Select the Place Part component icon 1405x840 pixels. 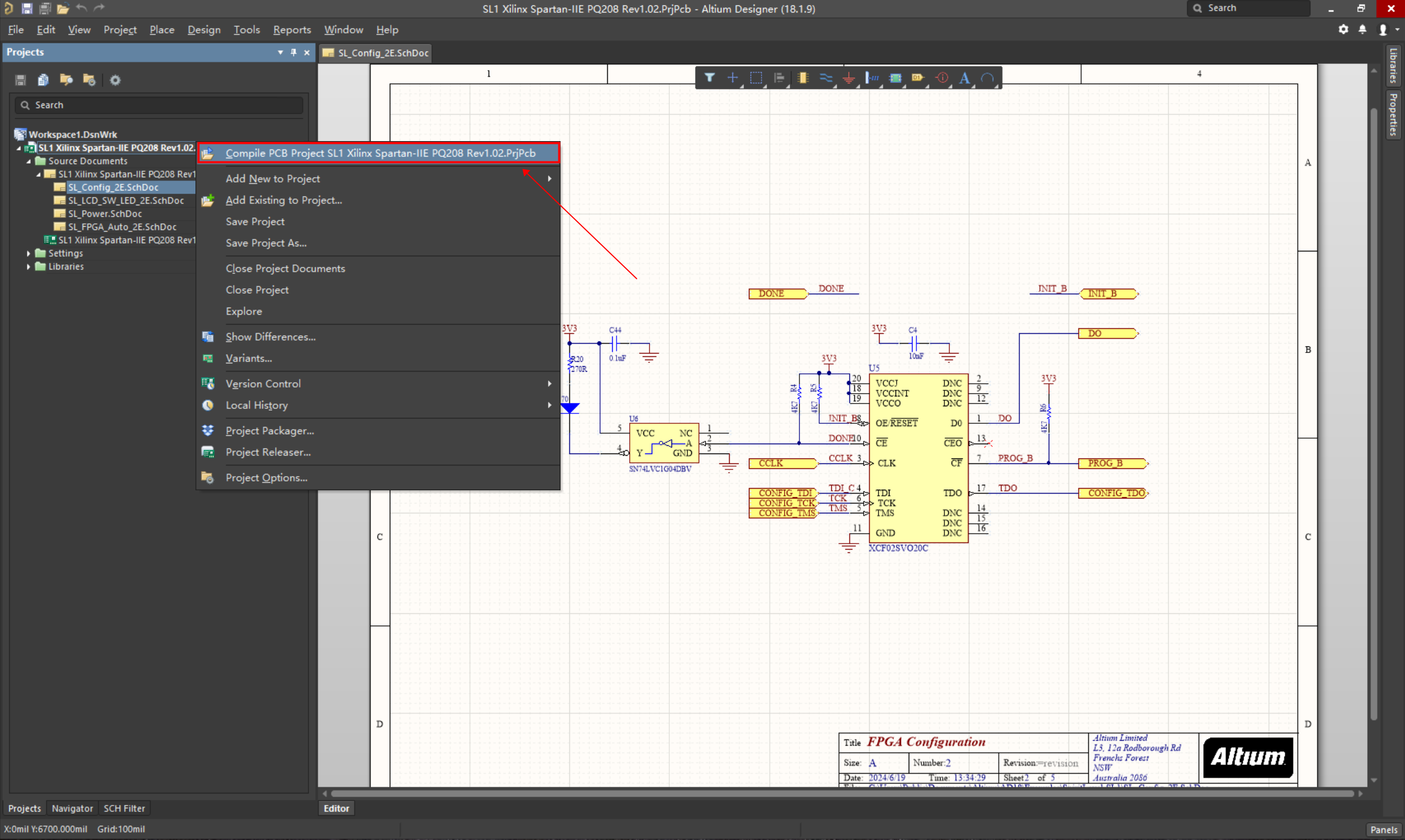click(803, 77)
